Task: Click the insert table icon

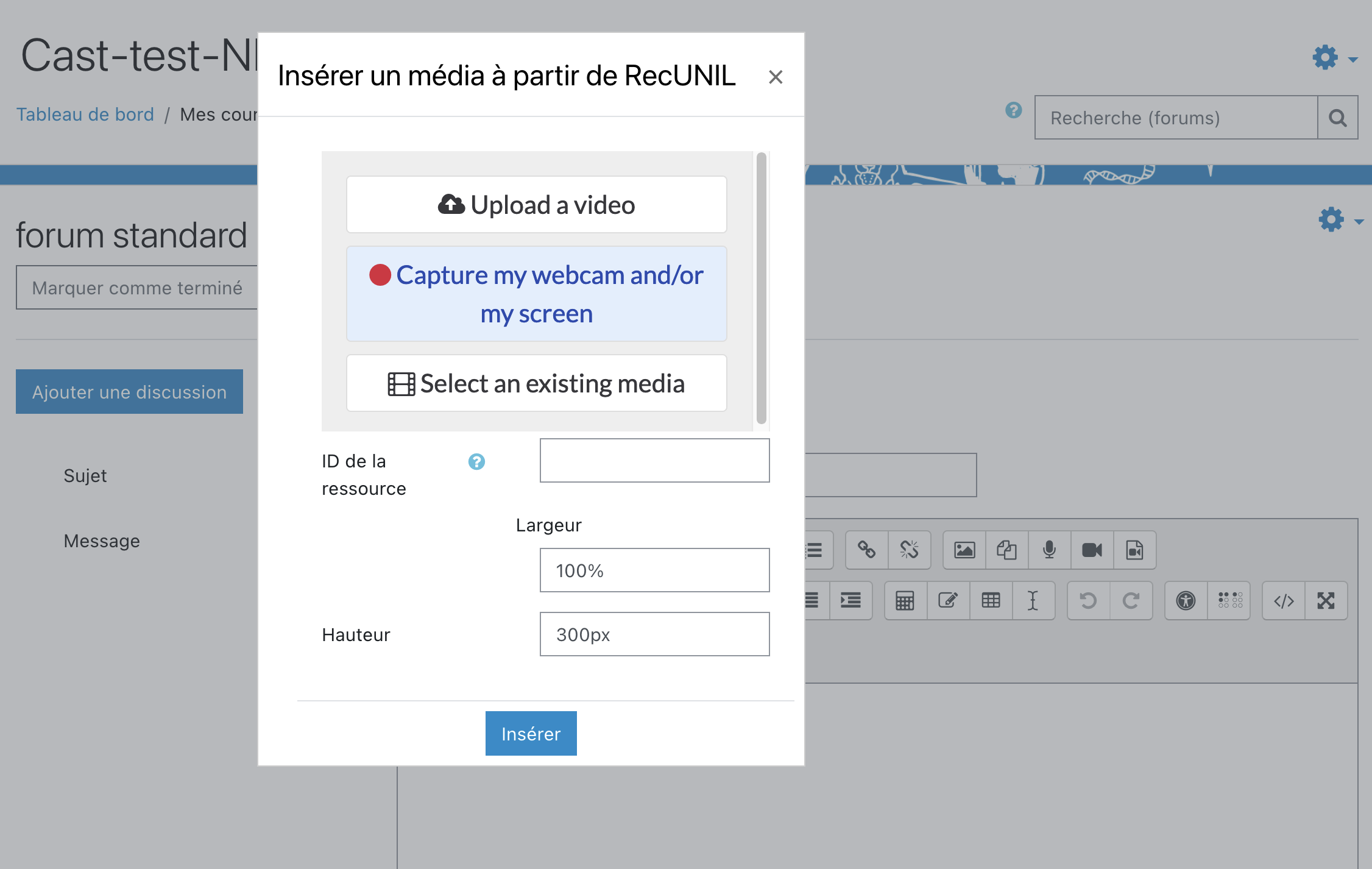Action: pyautogui.click(x=991, y=601)
